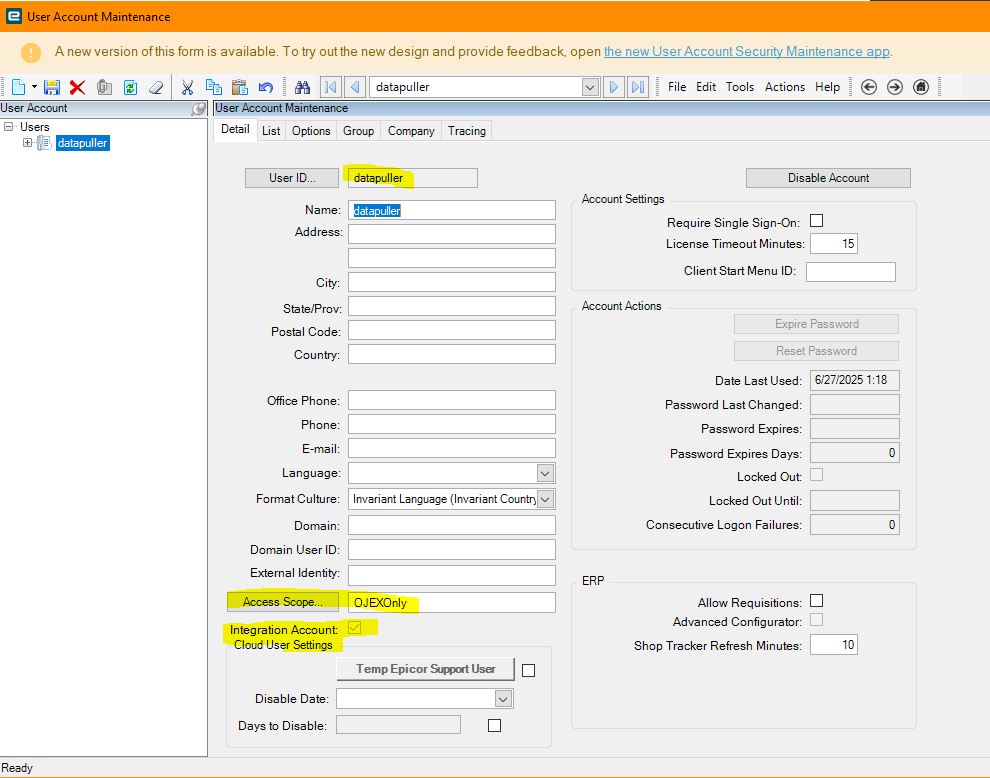Click the Access Scope... button
This screenshot has height=778, width=990.
[283, 602]
